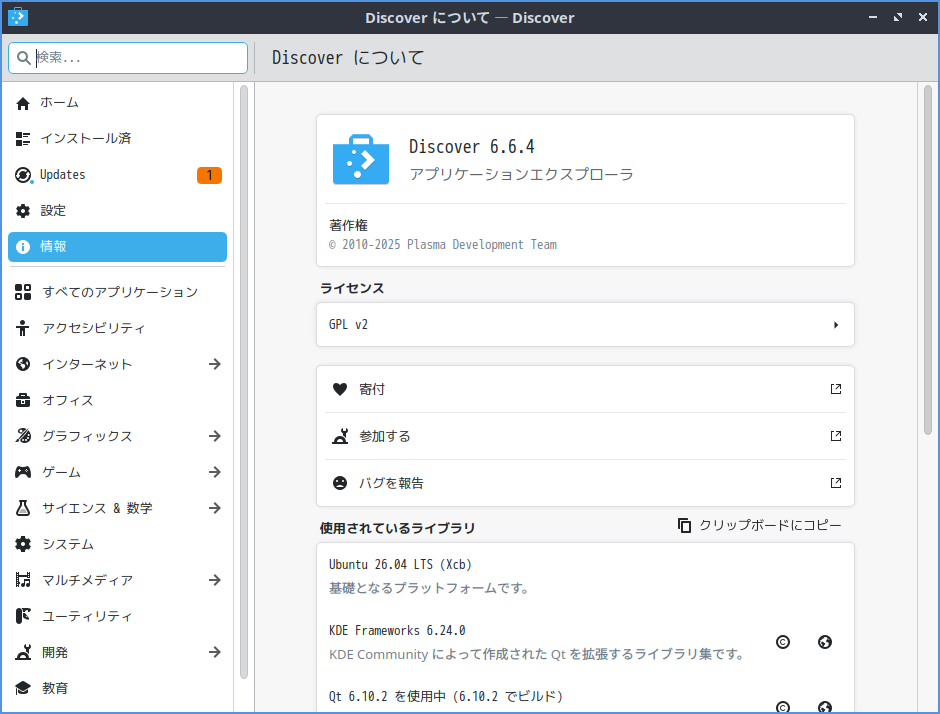Open the 設定 page

tap(118, 211)
